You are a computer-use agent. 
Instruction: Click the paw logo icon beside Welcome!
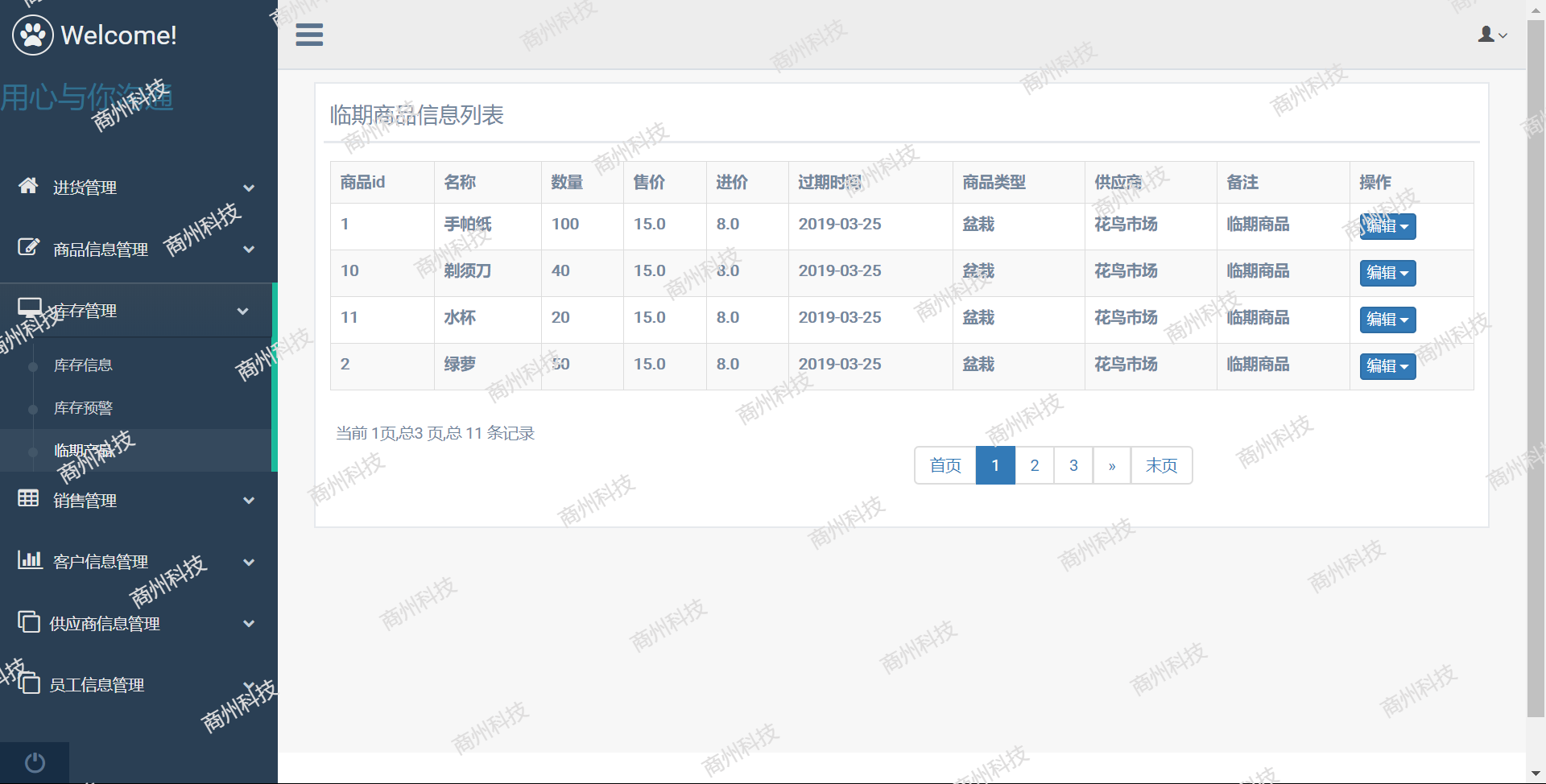point(33,35)
